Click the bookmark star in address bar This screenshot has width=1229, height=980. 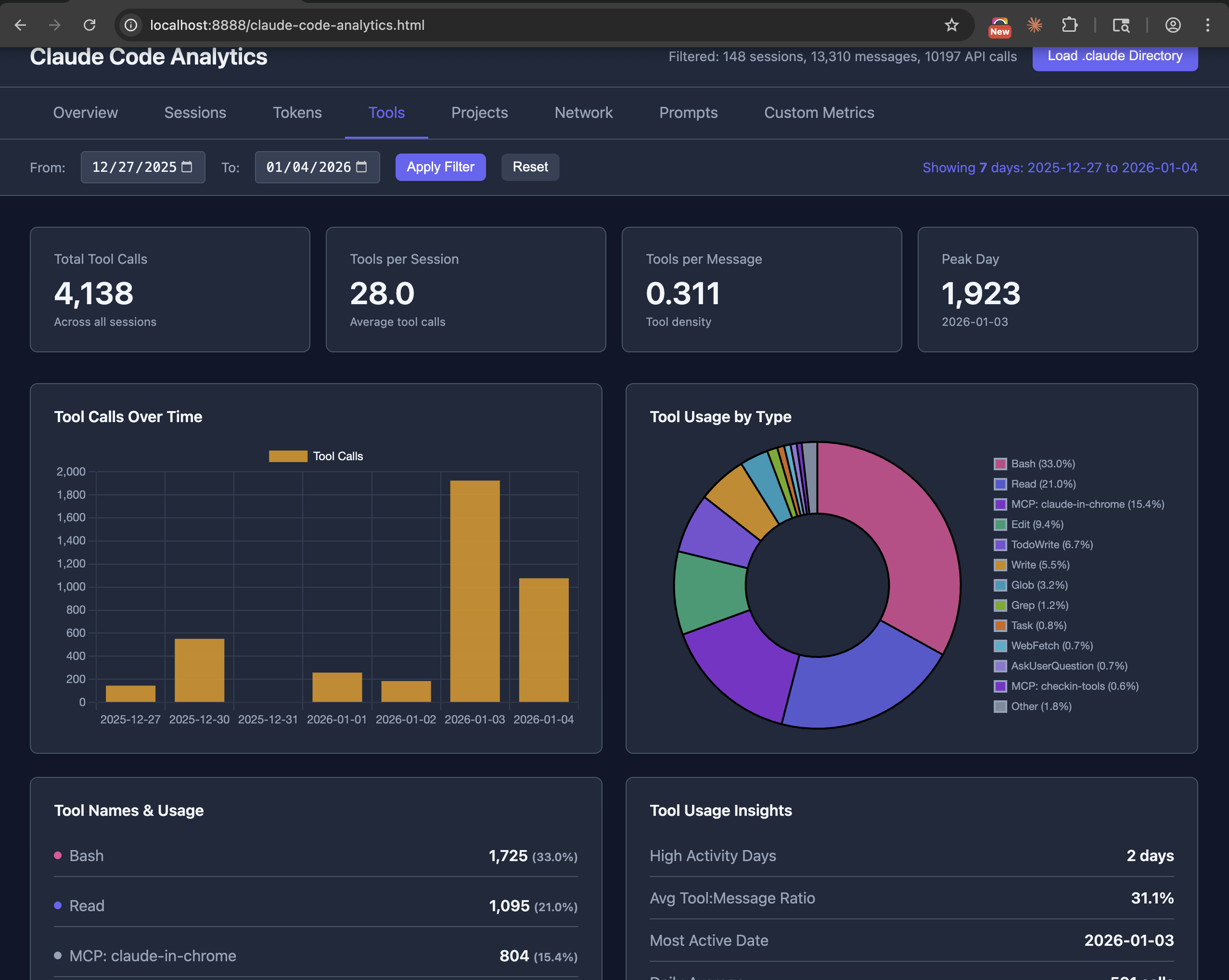click(951, 25)
